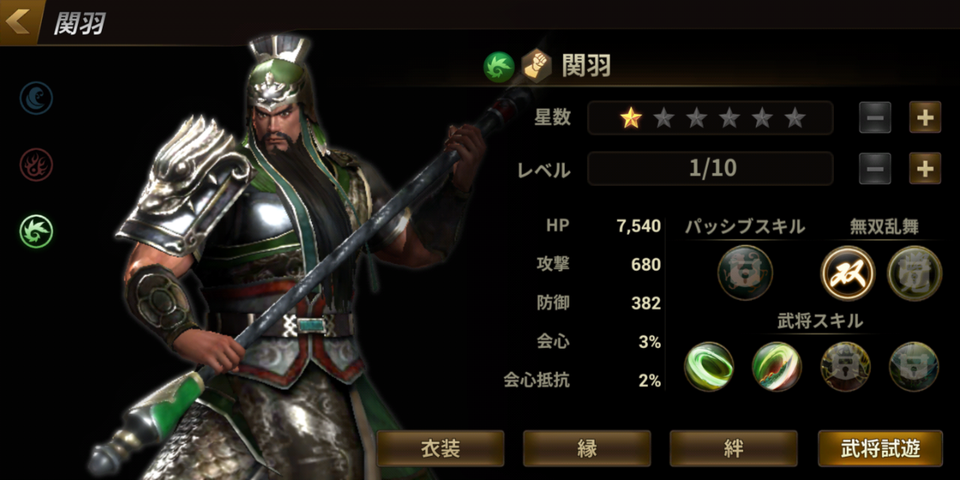Increase star count with plus button
The height and width of the screenshot is (480, 960).
coord(925,118)
